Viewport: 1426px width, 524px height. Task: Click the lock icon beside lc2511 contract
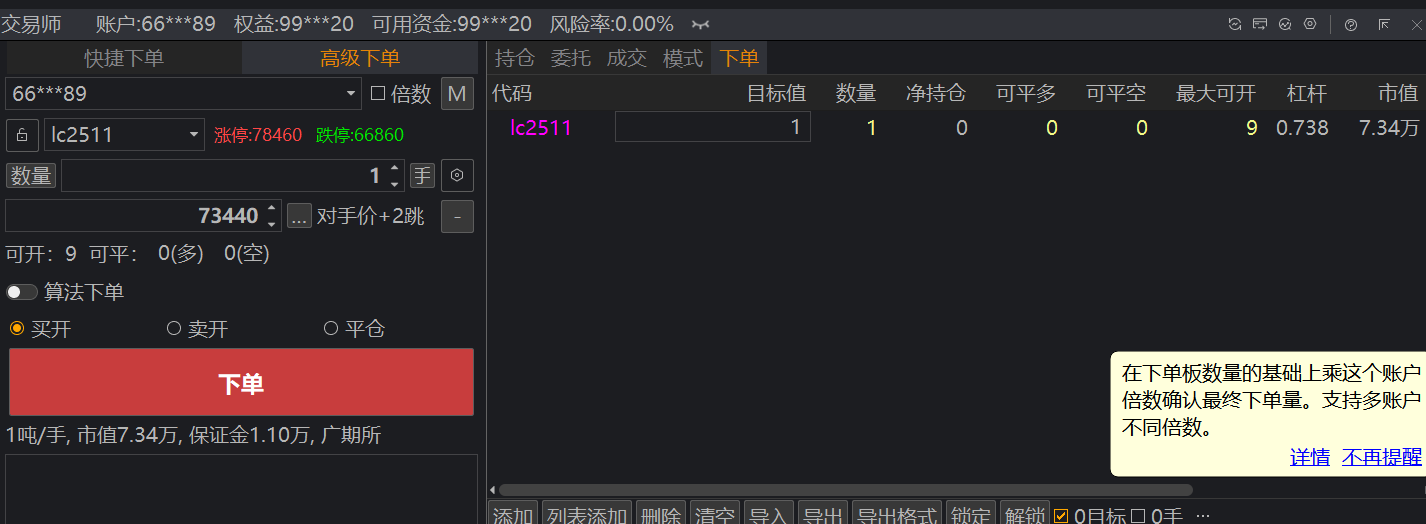pyautogui.click(x=22, y=134)
